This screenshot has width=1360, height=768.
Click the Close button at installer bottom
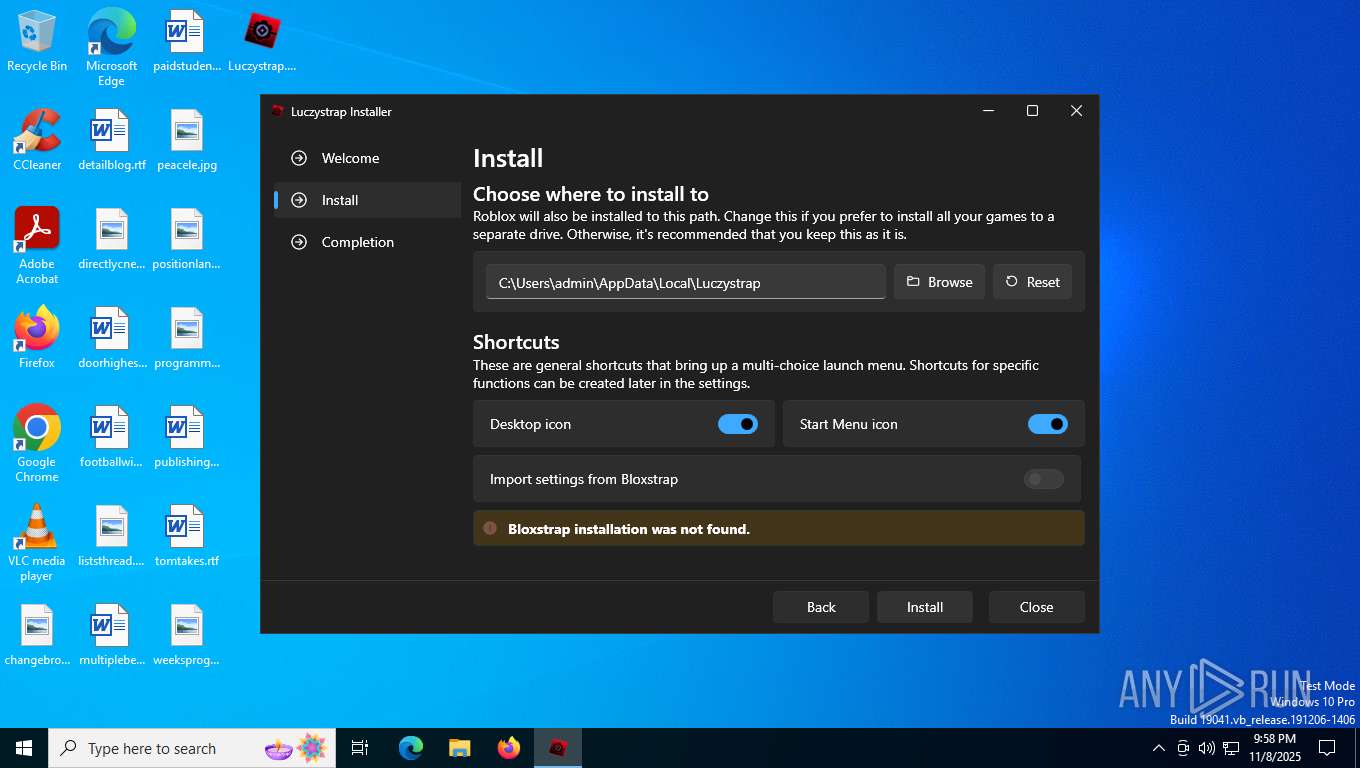pos(1037,607)
